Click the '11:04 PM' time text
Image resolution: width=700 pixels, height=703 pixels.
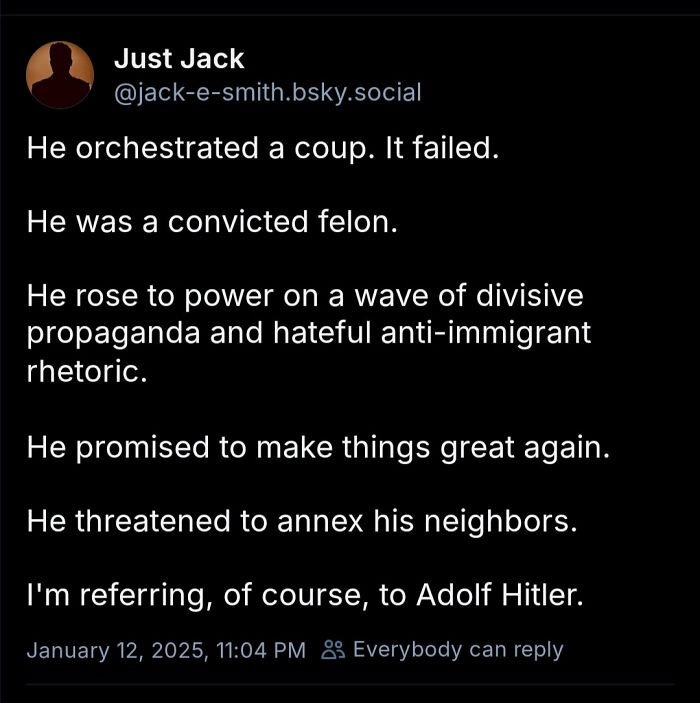[261, 650]
